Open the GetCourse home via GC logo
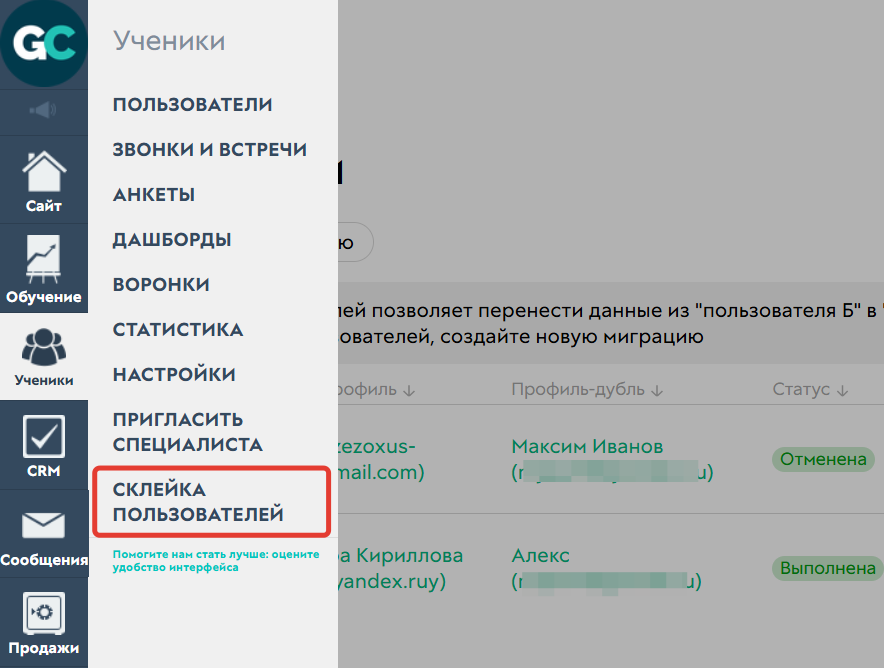 (43, 42)
